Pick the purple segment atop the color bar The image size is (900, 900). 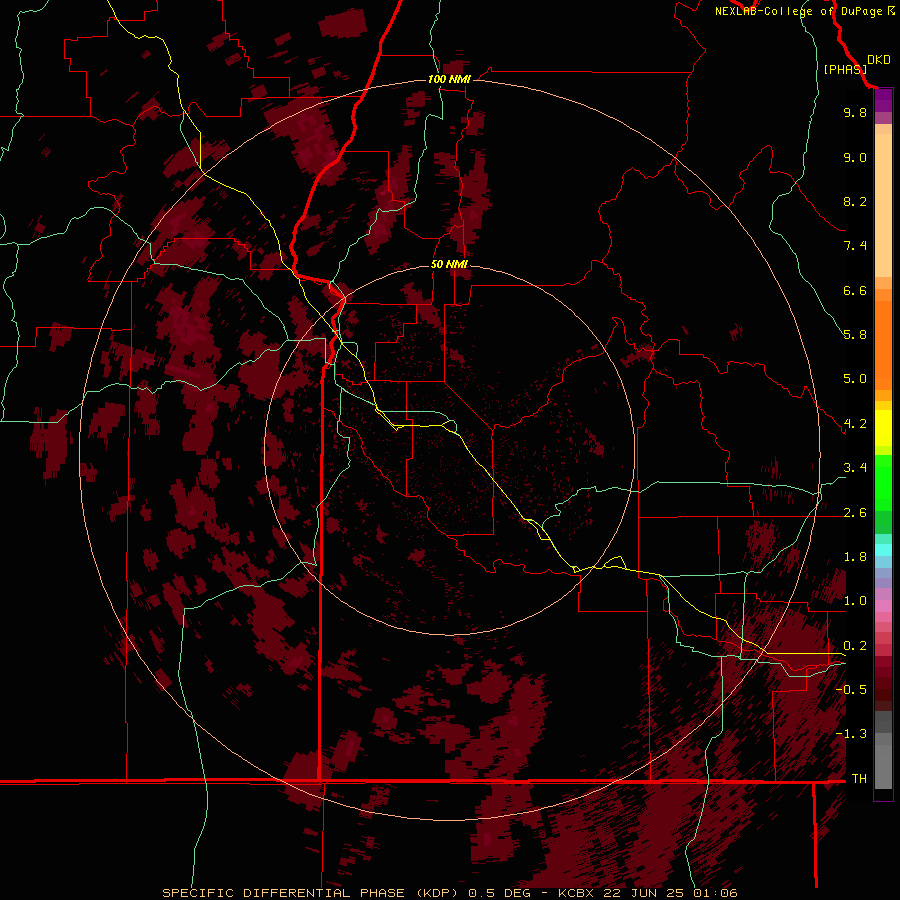point(883,101)
